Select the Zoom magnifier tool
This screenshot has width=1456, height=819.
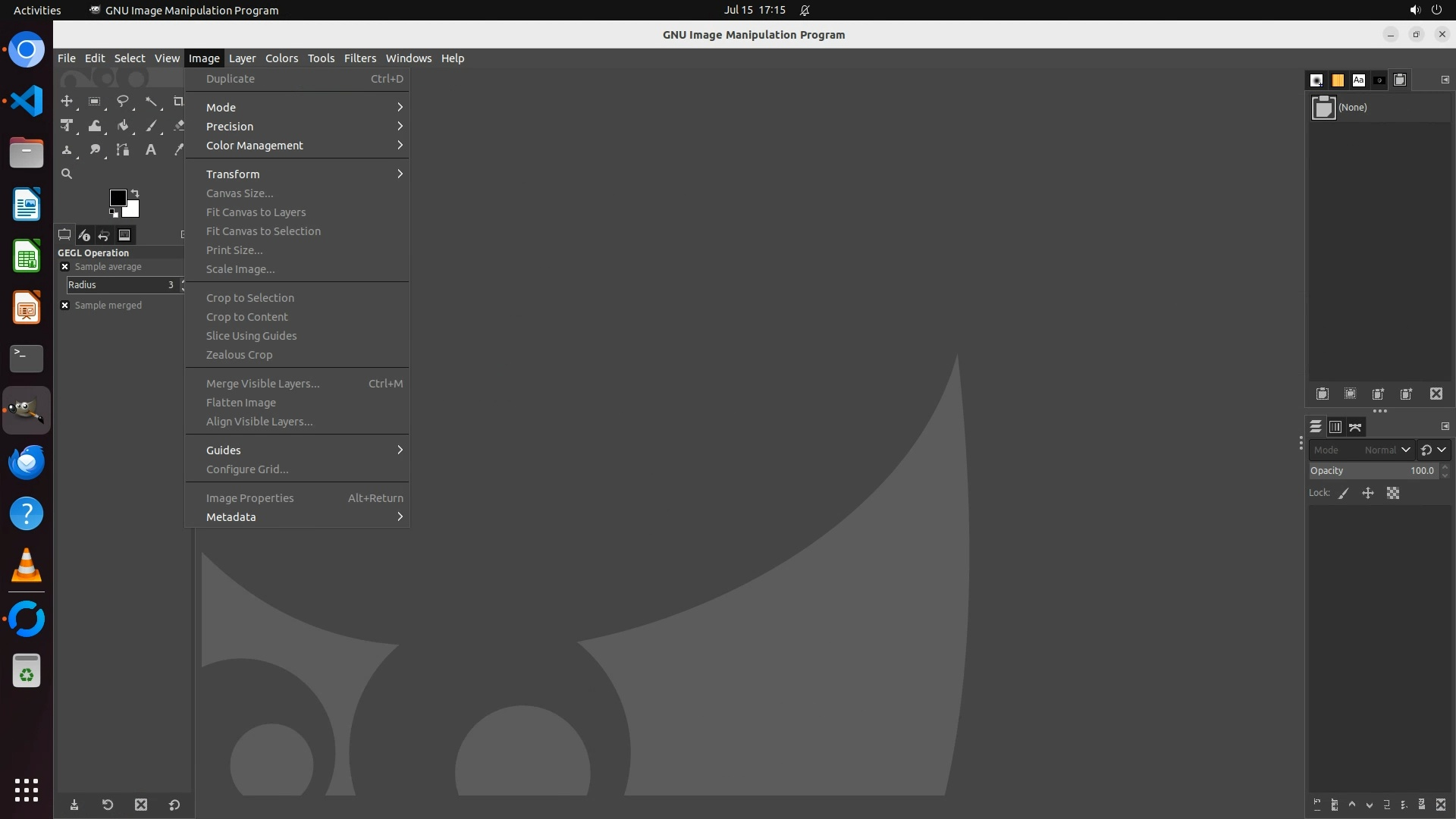[67, 174]
